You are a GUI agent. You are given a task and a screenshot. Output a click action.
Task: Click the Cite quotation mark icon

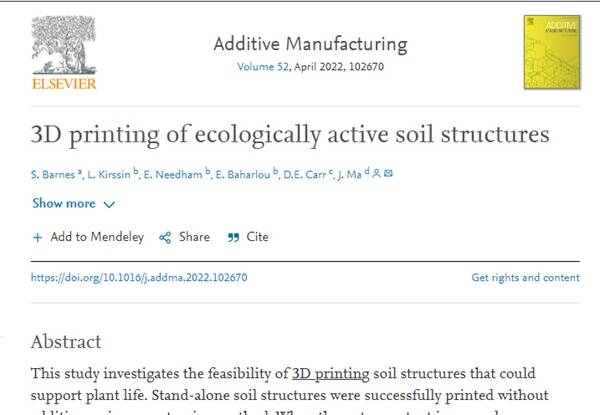click(x=233, y=237)
